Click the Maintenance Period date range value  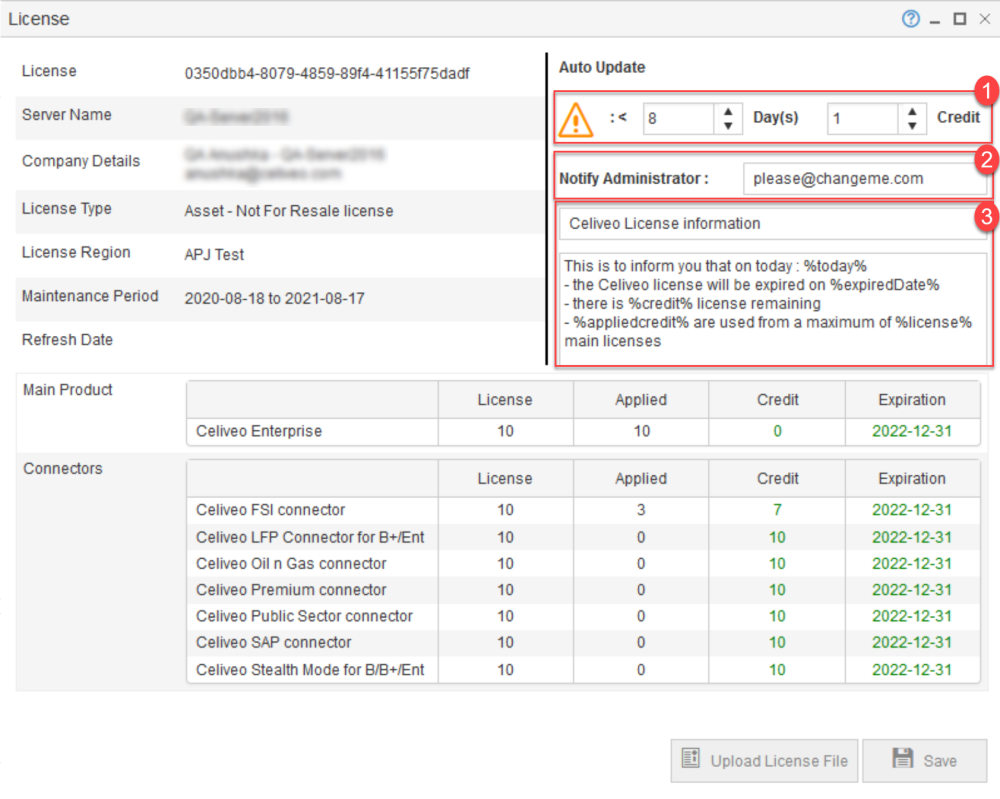click(275, 298)
